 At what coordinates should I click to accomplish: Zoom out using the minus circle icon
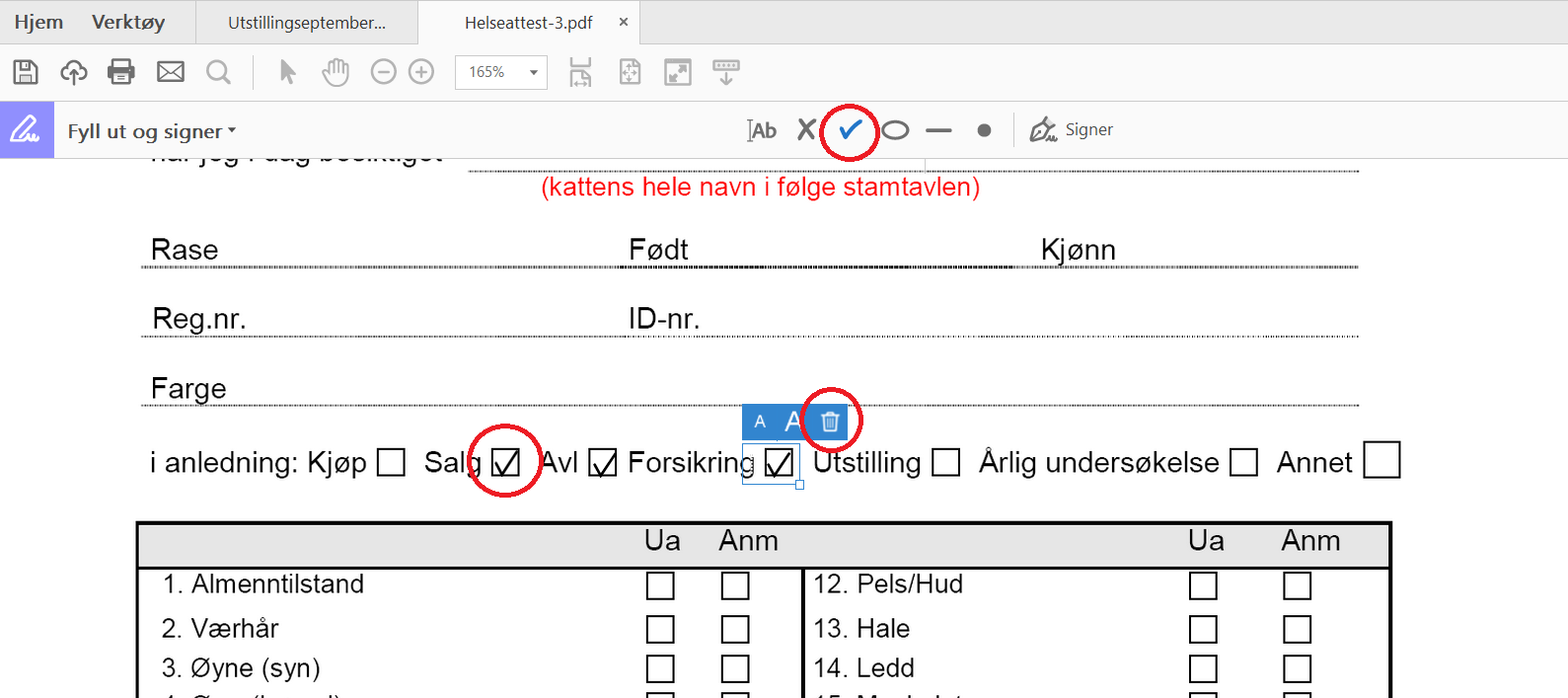coord(383,71)
